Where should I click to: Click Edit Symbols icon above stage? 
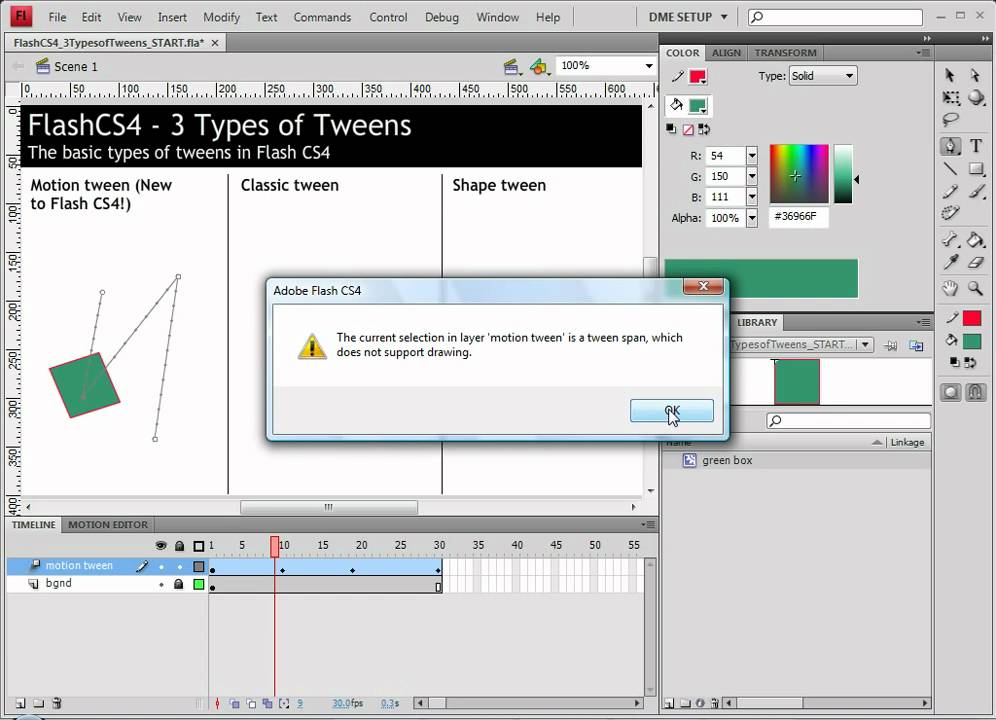(539, 66)
